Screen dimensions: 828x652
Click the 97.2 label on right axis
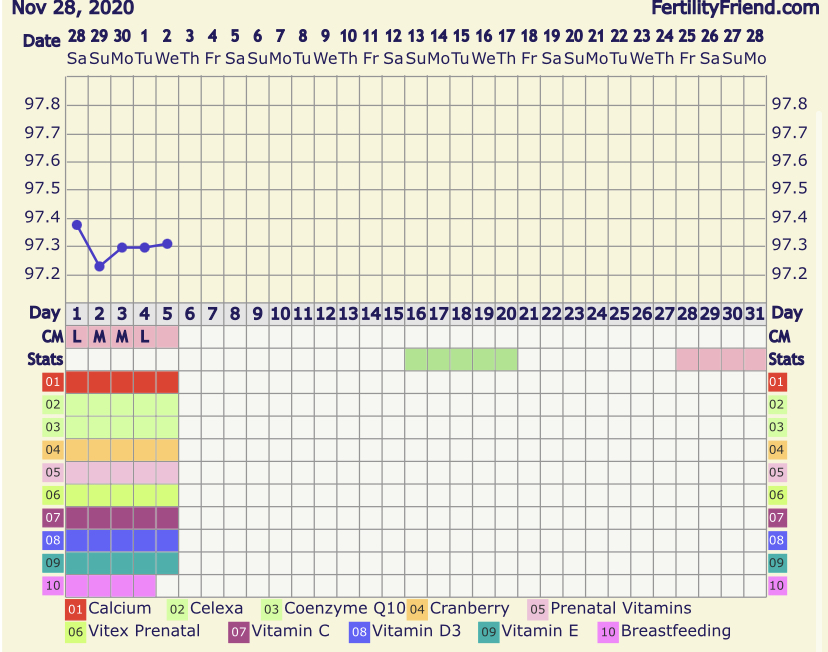(789, 273)
